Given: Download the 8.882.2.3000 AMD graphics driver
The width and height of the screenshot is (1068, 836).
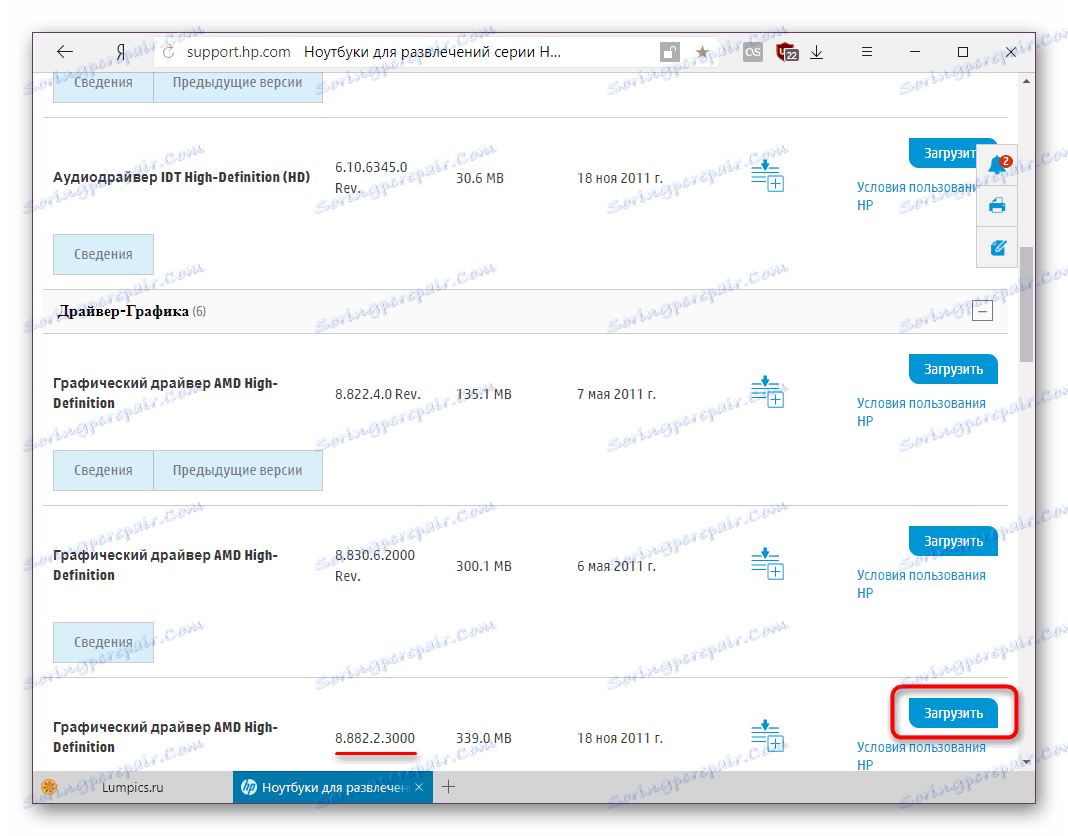Looking at the screenshot, I should point(953,713).
